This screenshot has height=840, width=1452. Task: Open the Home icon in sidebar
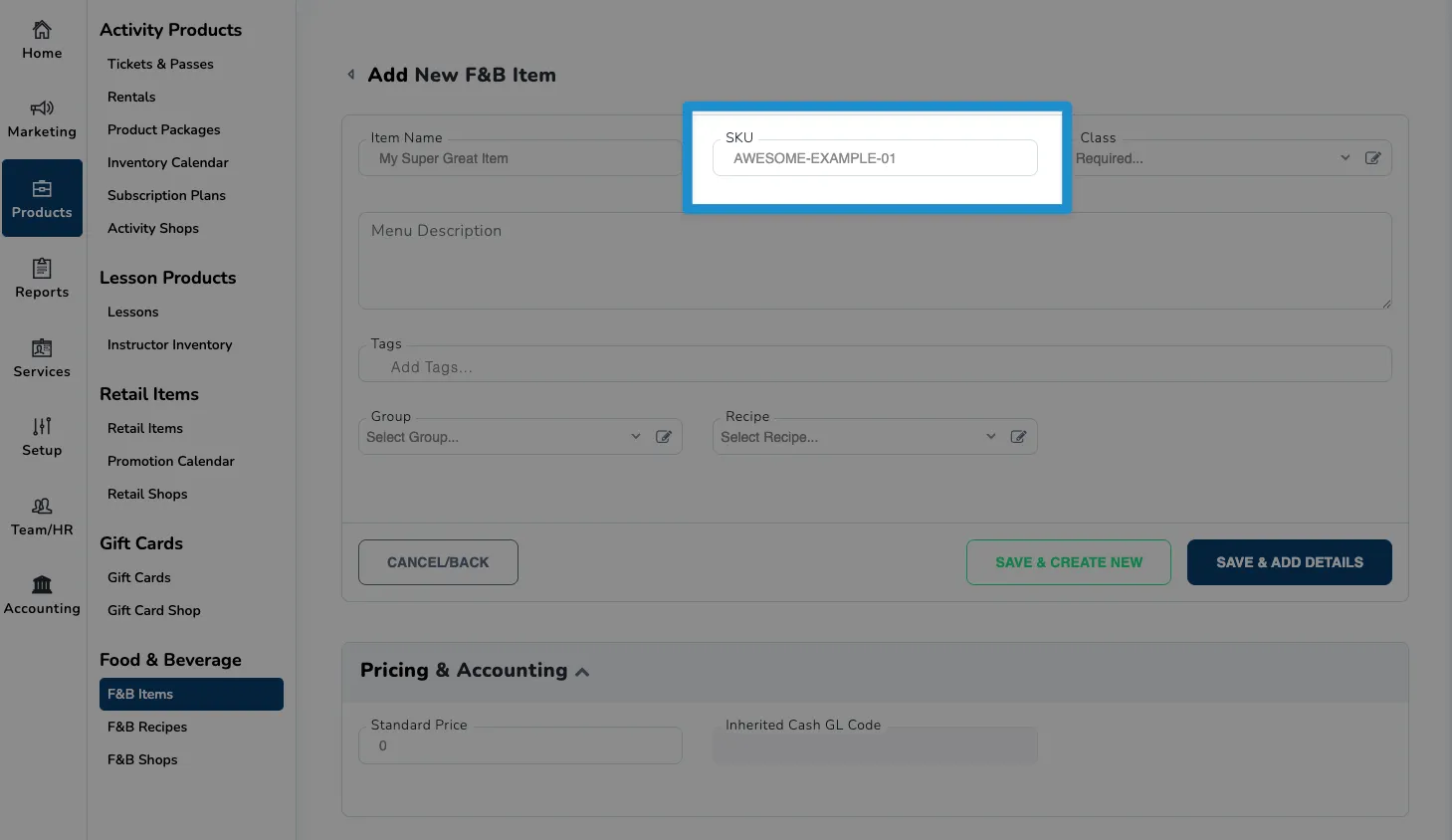pos(42,30)
